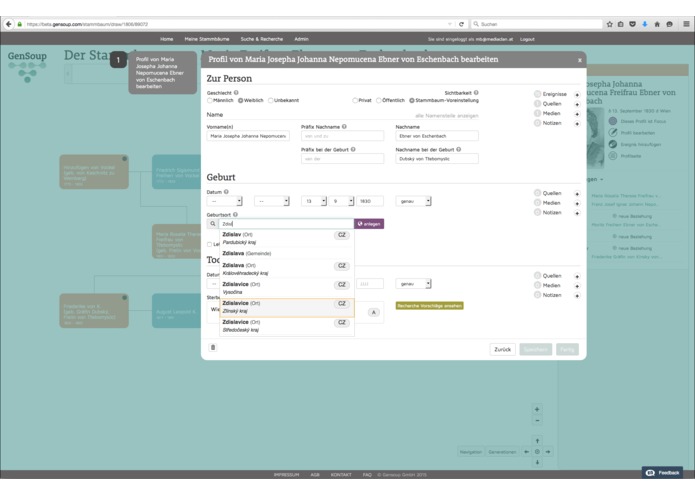The image size is (695, 494).
Task: Go to browser home page icon
Action: [x=657, y=24]
